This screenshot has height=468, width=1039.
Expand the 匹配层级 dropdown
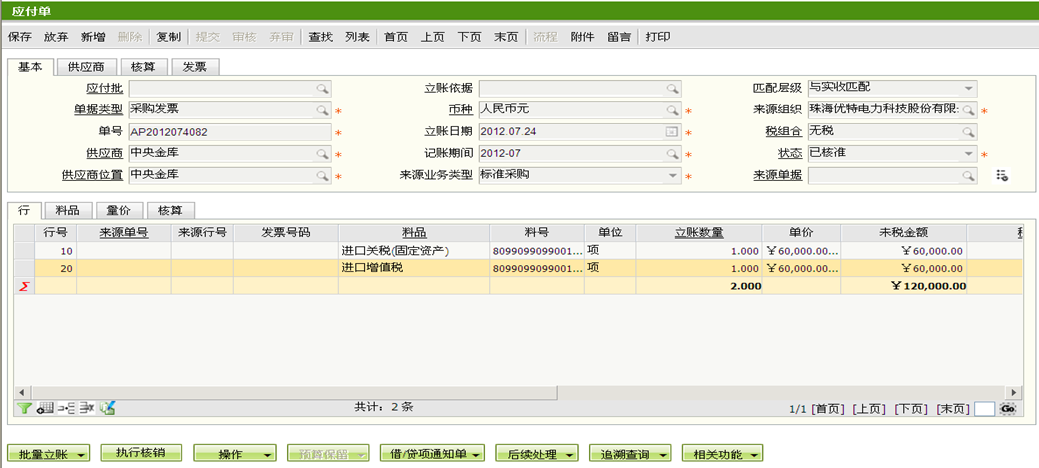click(x=969, y=88)
